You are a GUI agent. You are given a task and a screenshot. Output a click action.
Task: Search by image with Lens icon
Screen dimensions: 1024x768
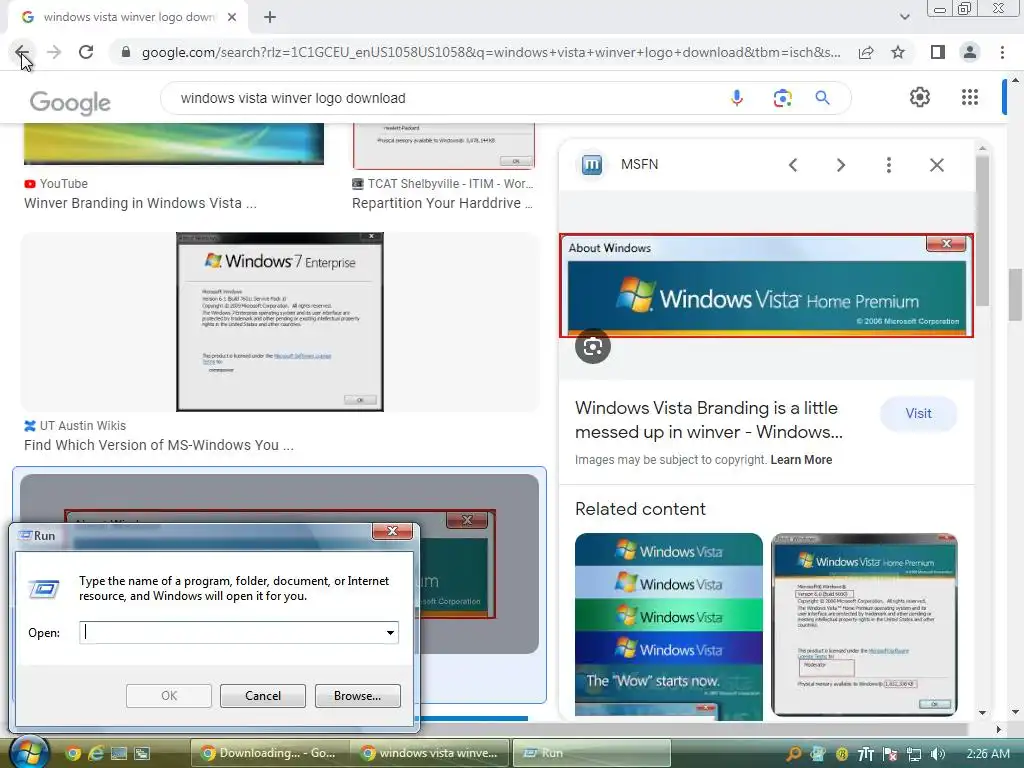pos(782,98)
